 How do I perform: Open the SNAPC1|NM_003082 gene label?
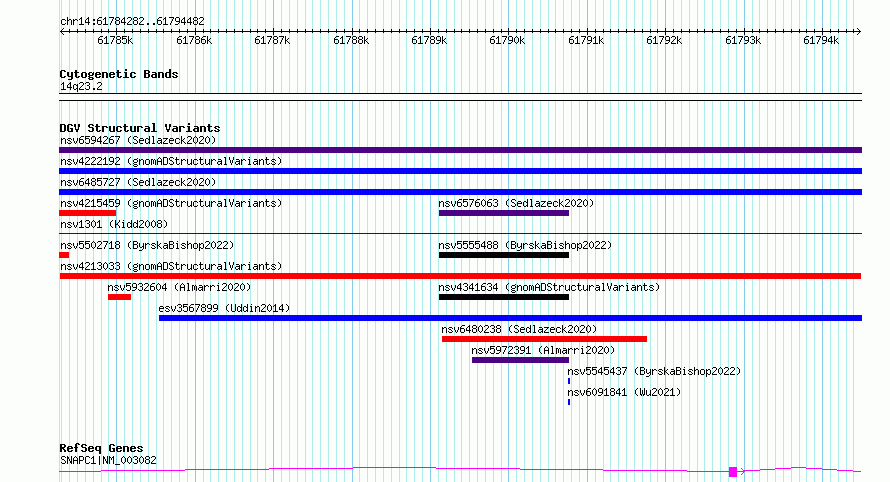108,460
